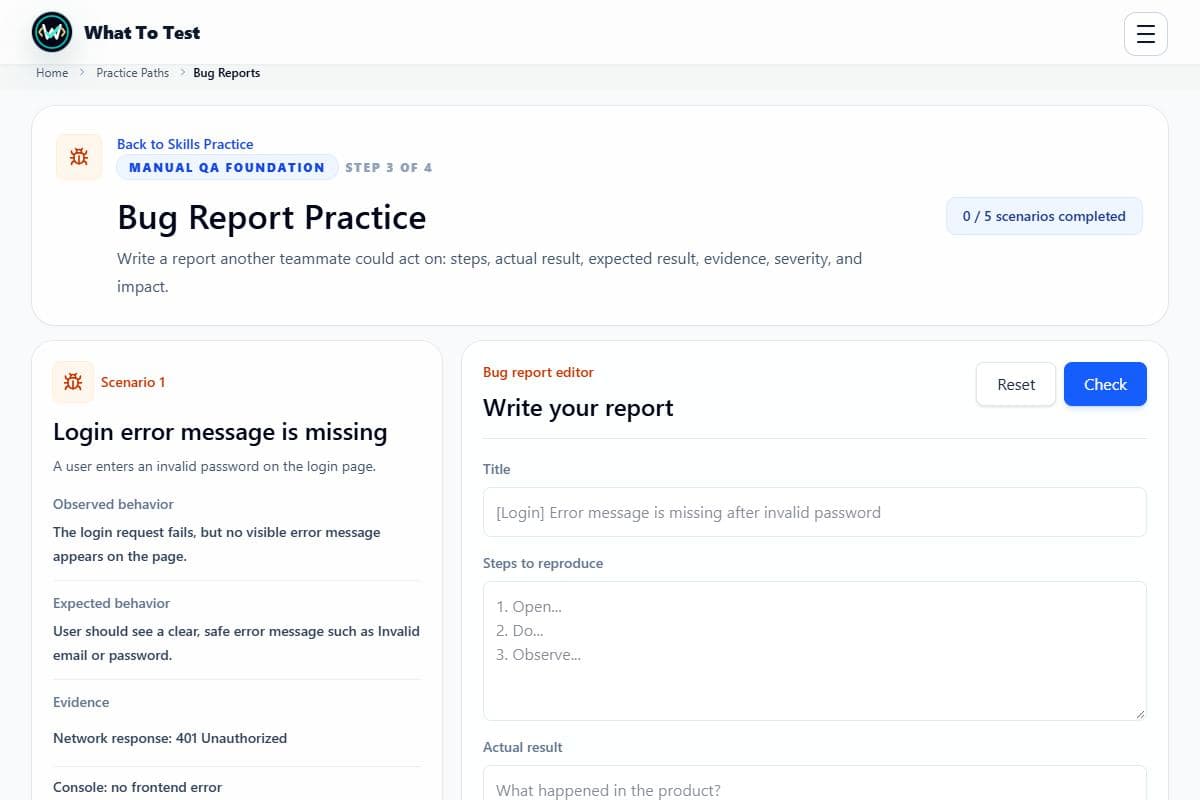Reset the bug report editor
The height and width of the screenshot is (800, 1200).
[x=1016, y=384]
